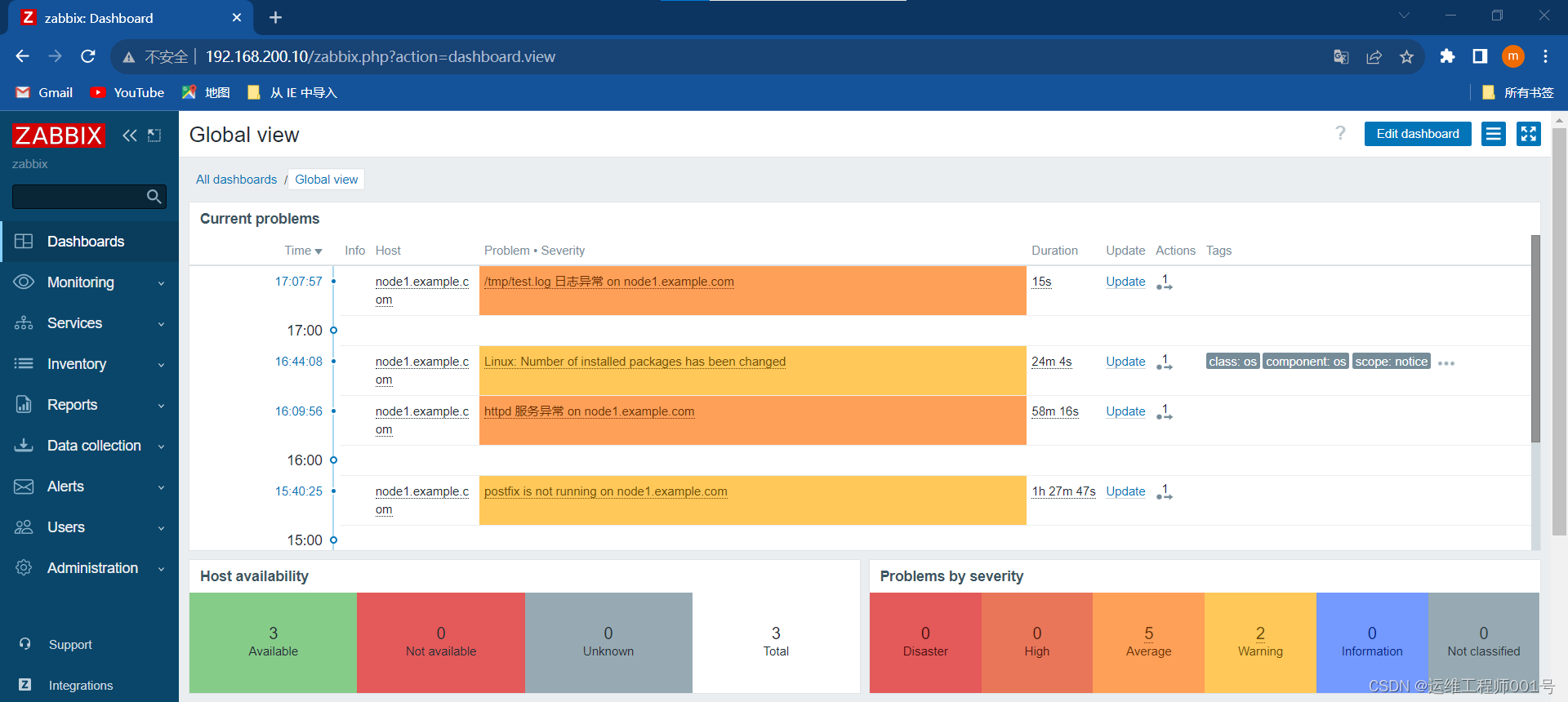
Task: Show more tags via three-dots icon
Action: point(1446,363)
